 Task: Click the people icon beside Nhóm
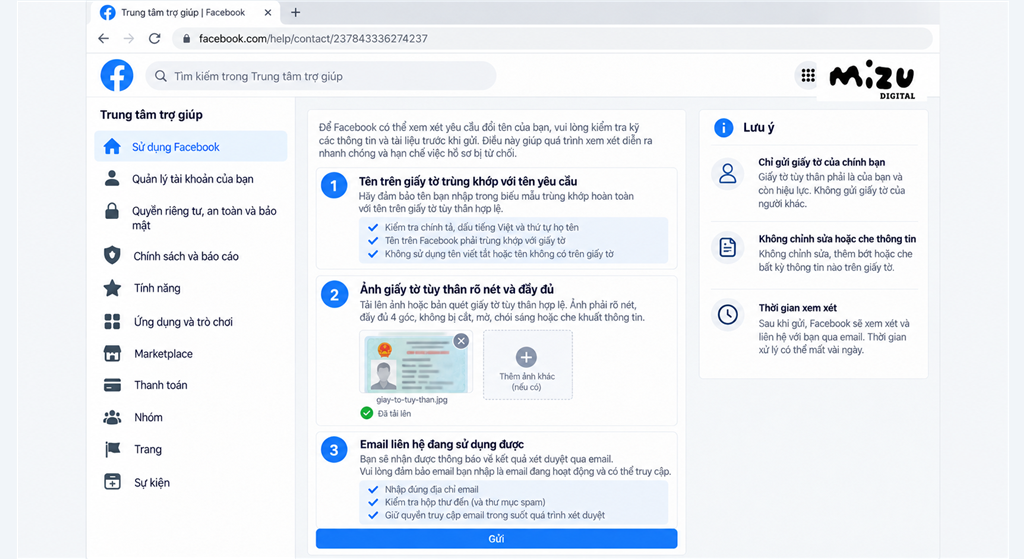pos(112,417)
